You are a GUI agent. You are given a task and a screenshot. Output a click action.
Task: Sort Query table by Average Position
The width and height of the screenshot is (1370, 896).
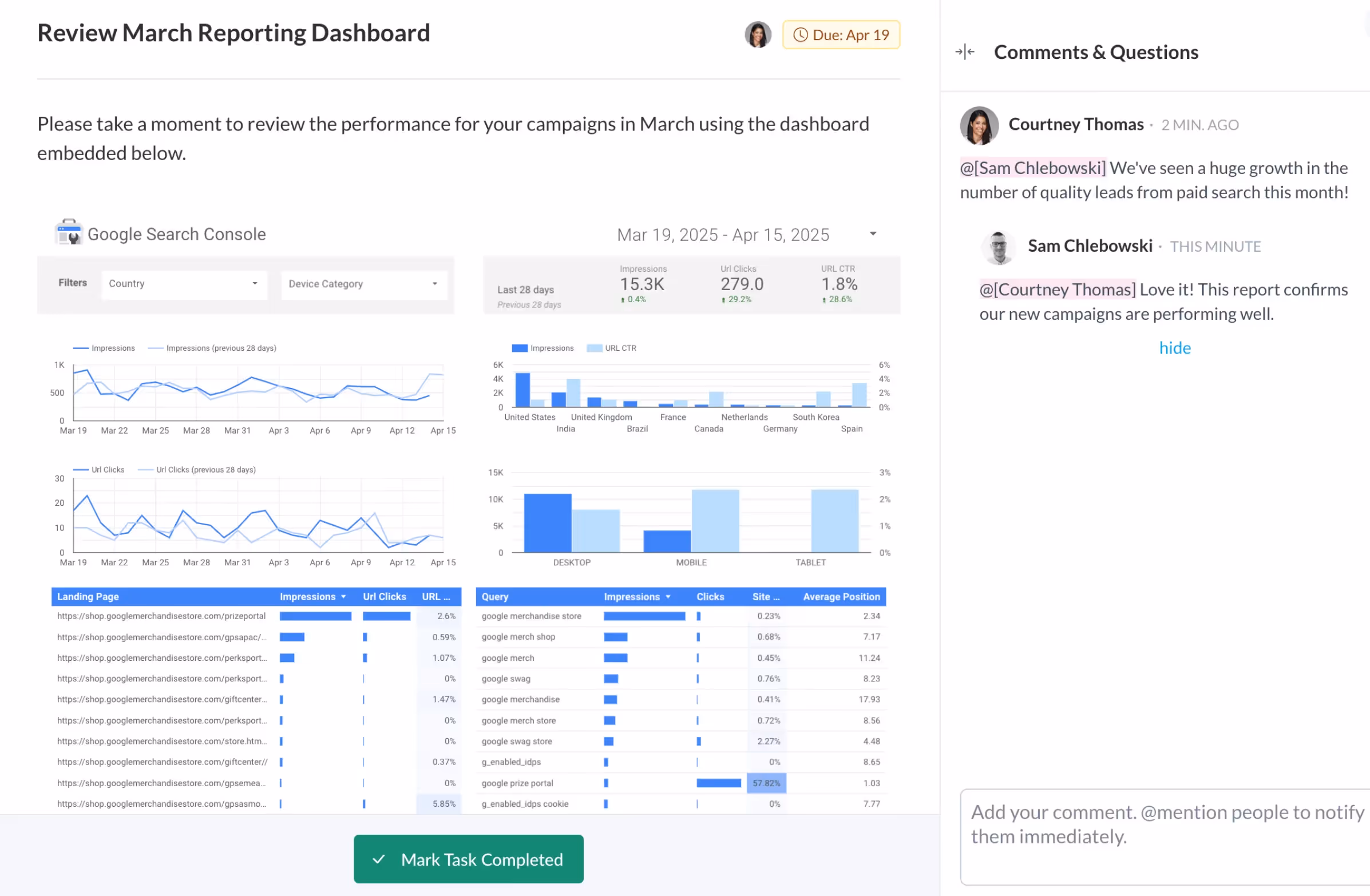(x=841, y=597)
